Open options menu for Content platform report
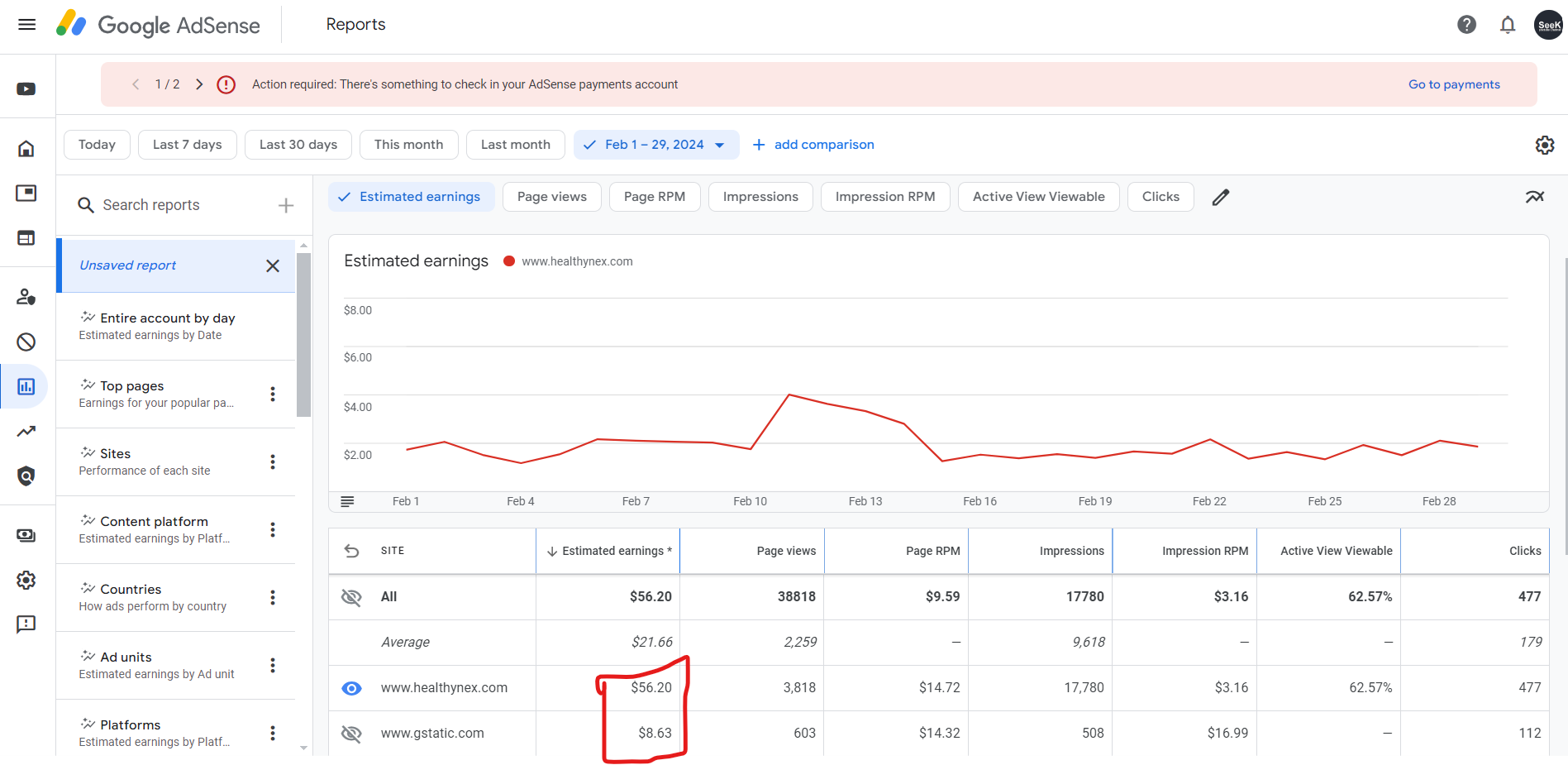 coord(273,530)
